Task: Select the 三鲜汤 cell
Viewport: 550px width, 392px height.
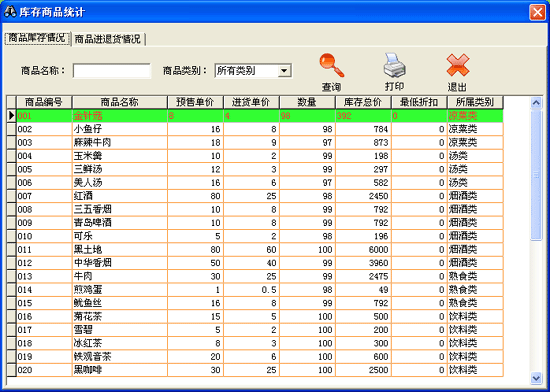Action: click(120, 169)
